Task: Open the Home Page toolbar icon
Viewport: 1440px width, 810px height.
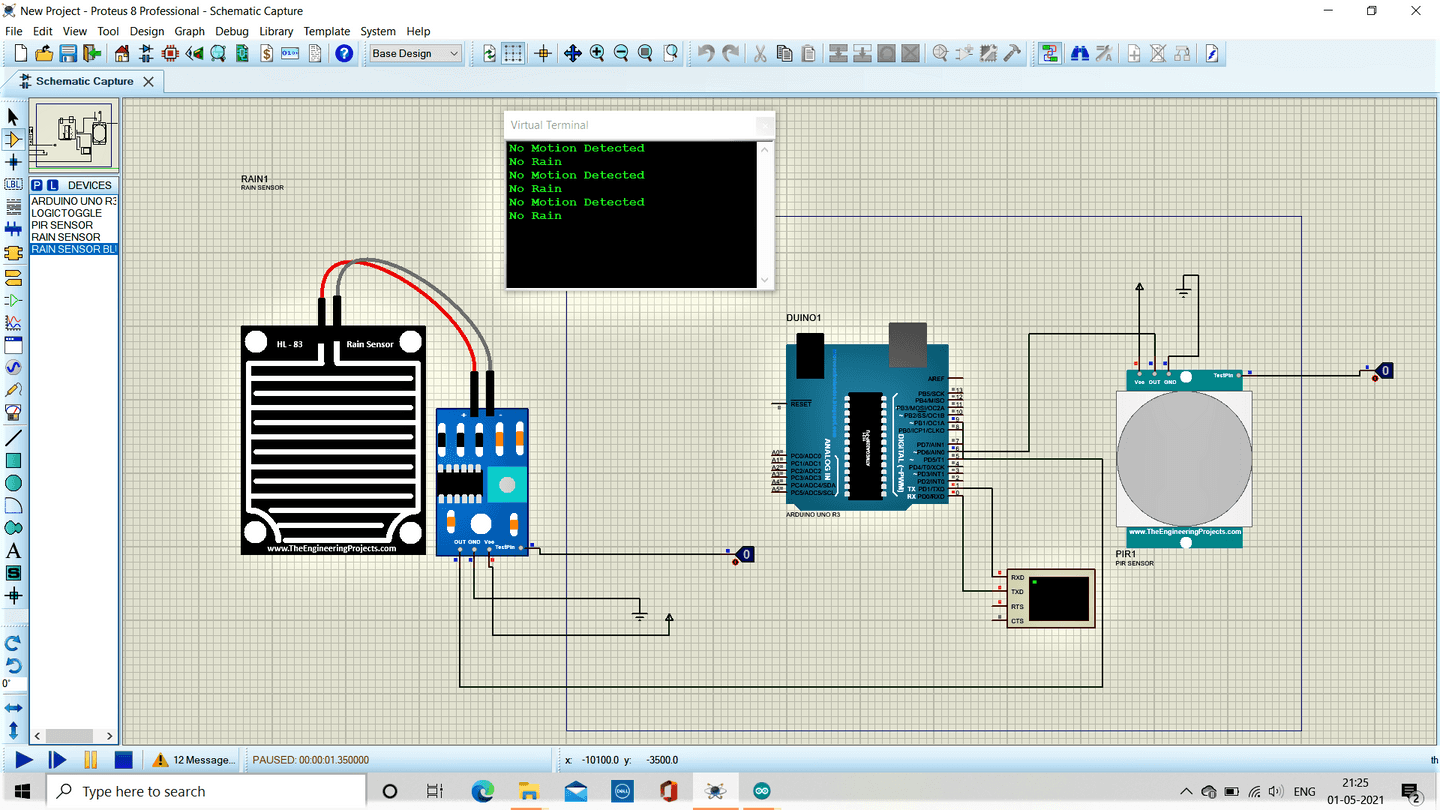Action: click(x=122, y=53)
